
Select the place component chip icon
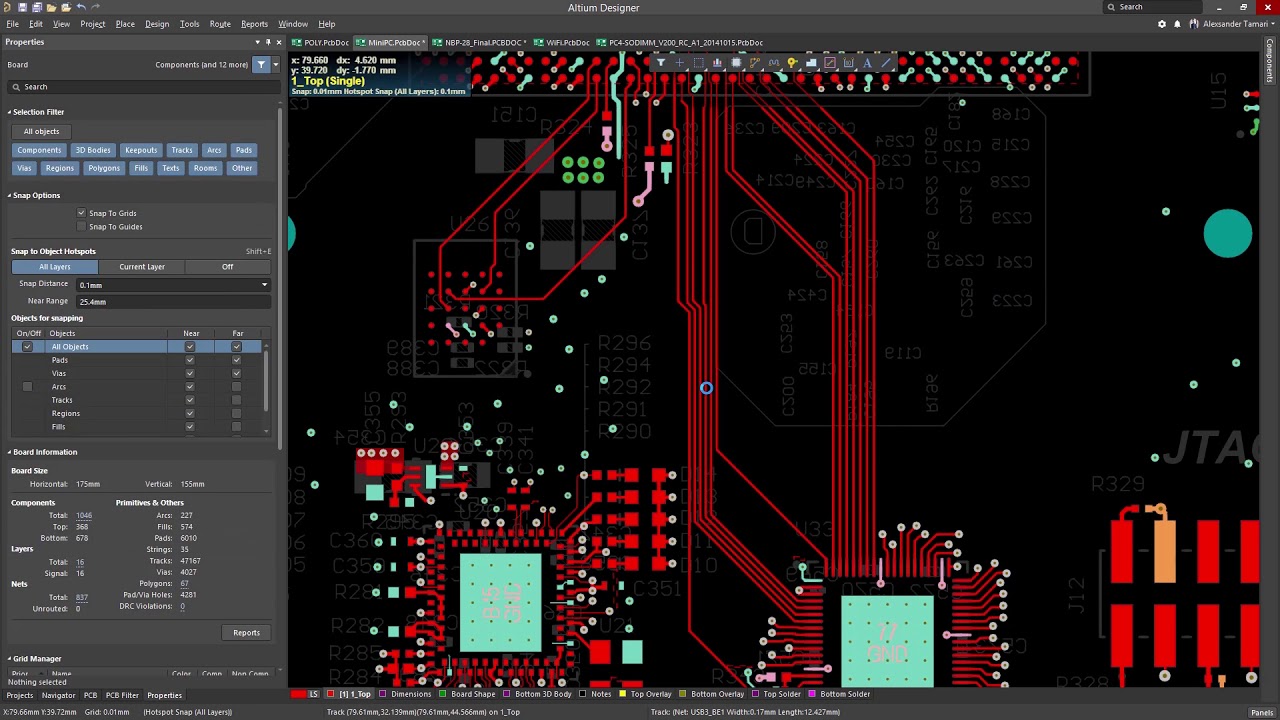pyautogui.click(x=736, y=63)
